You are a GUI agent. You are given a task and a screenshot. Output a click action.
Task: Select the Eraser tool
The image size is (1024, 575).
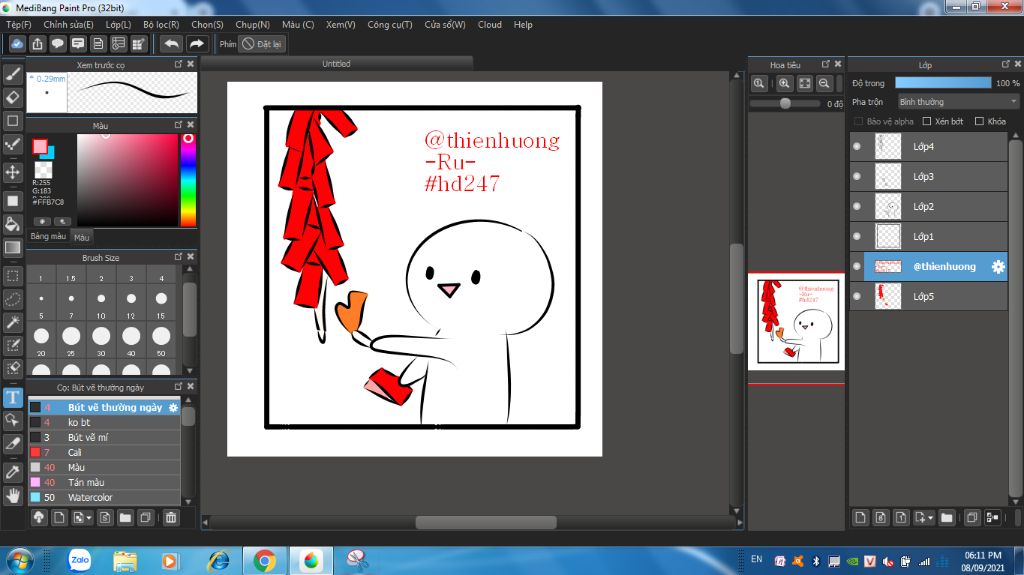tap(12, 97)
